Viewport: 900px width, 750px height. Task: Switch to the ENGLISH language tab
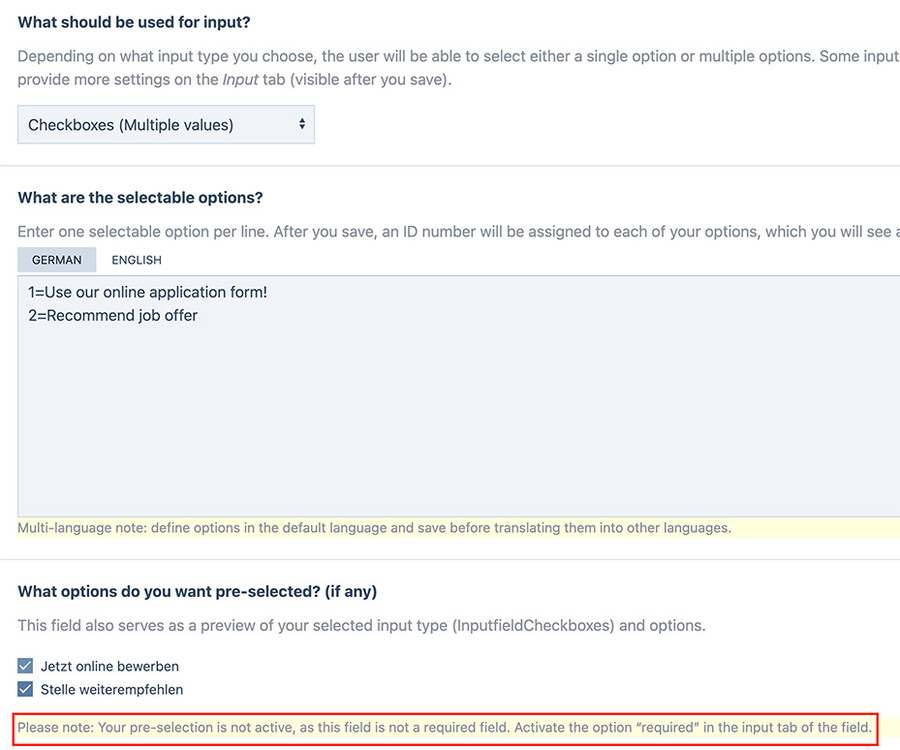tap(136, 260)
